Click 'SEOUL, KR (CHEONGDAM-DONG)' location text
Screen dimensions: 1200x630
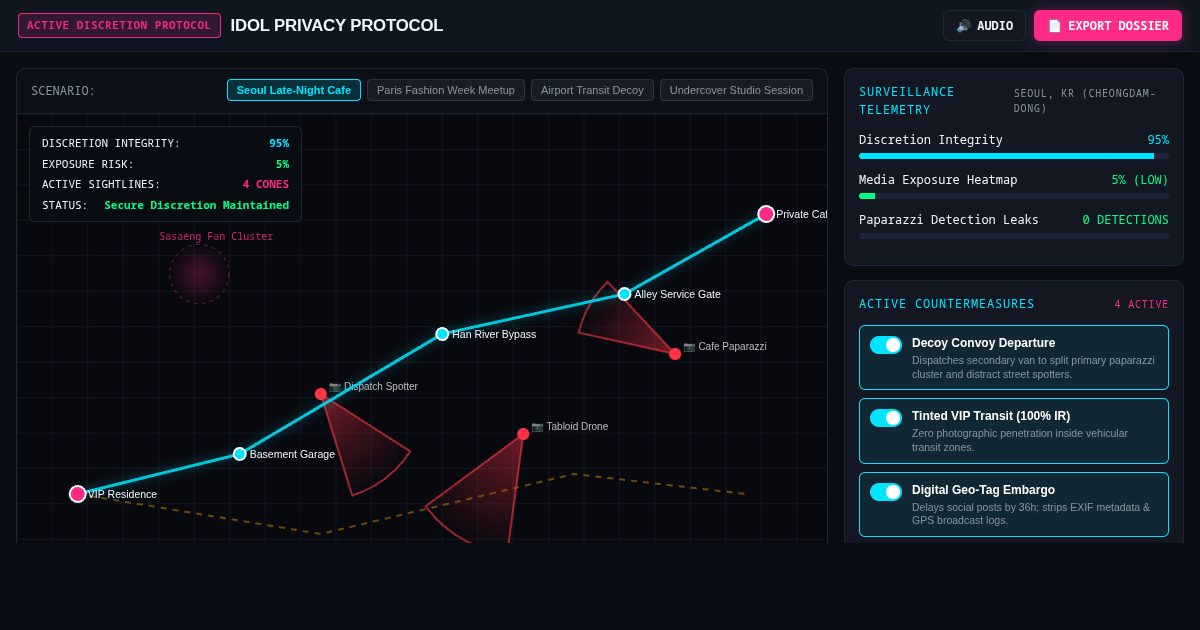click(1085, 101)
